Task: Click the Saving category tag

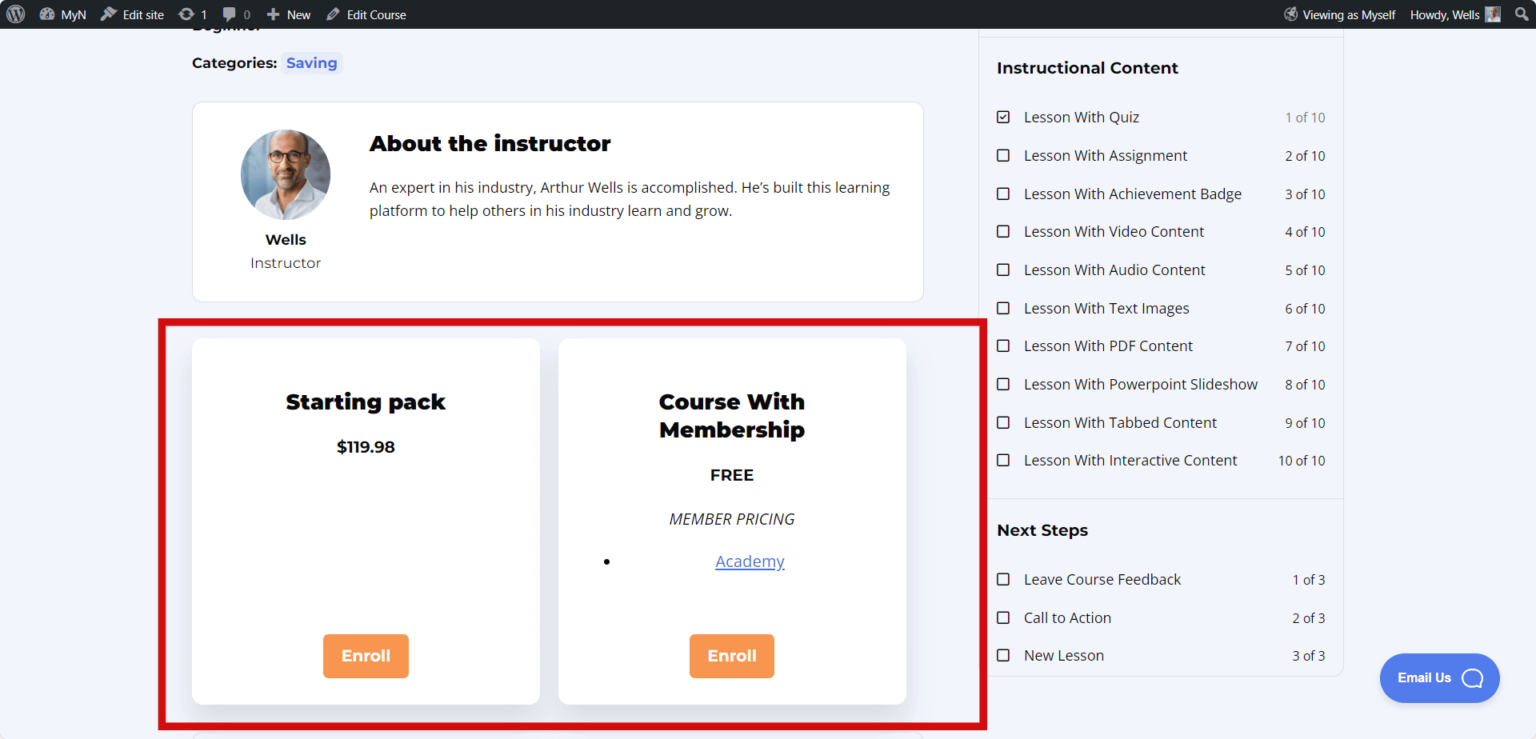Action: tap(311, 63)
